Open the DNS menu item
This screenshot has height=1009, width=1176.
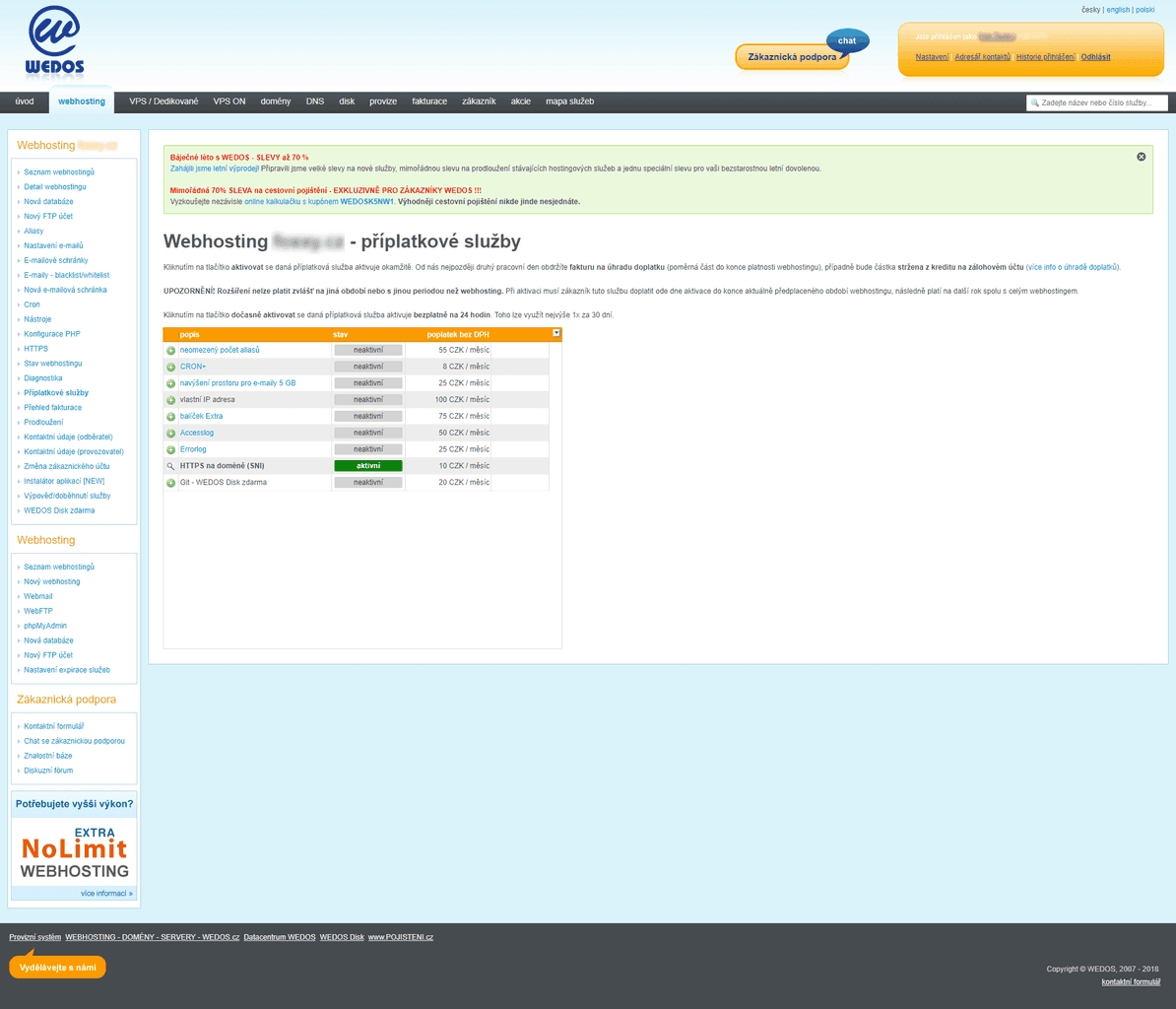315,101
